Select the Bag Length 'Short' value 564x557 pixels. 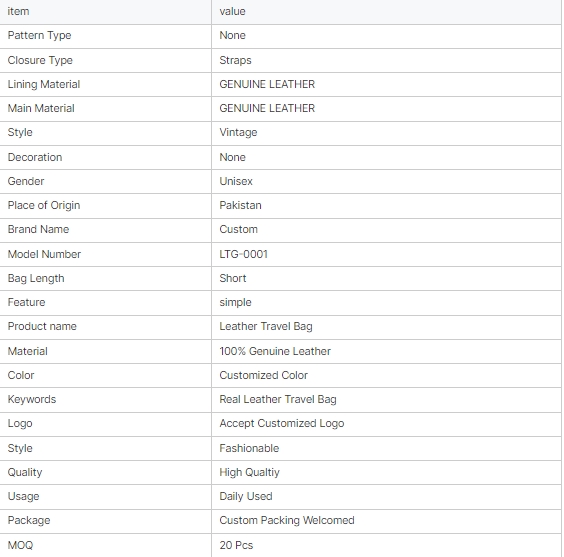[233, 278]
